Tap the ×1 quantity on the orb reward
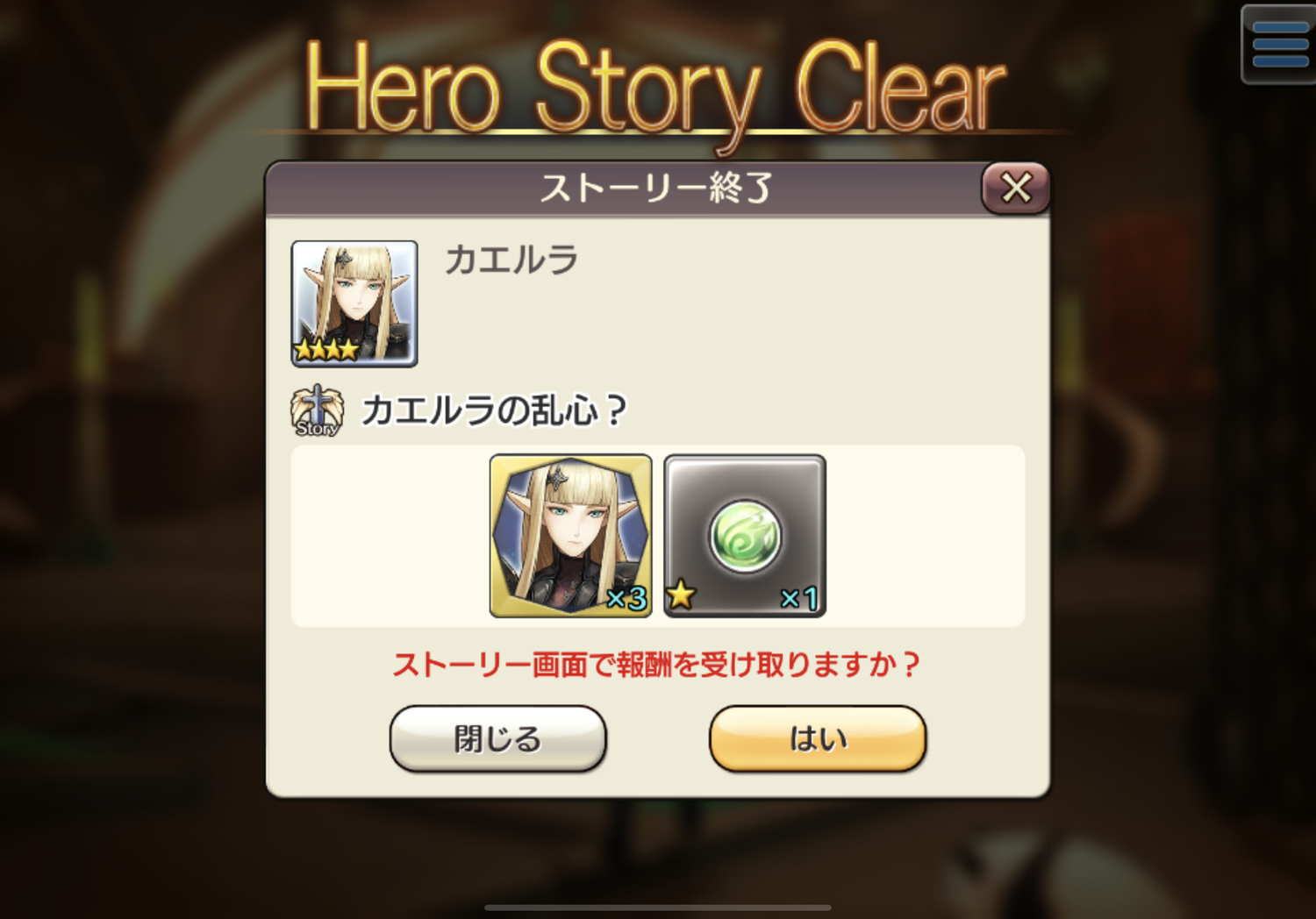The height and width of the screenshot is (919, 1316). [x=799, y=598]
